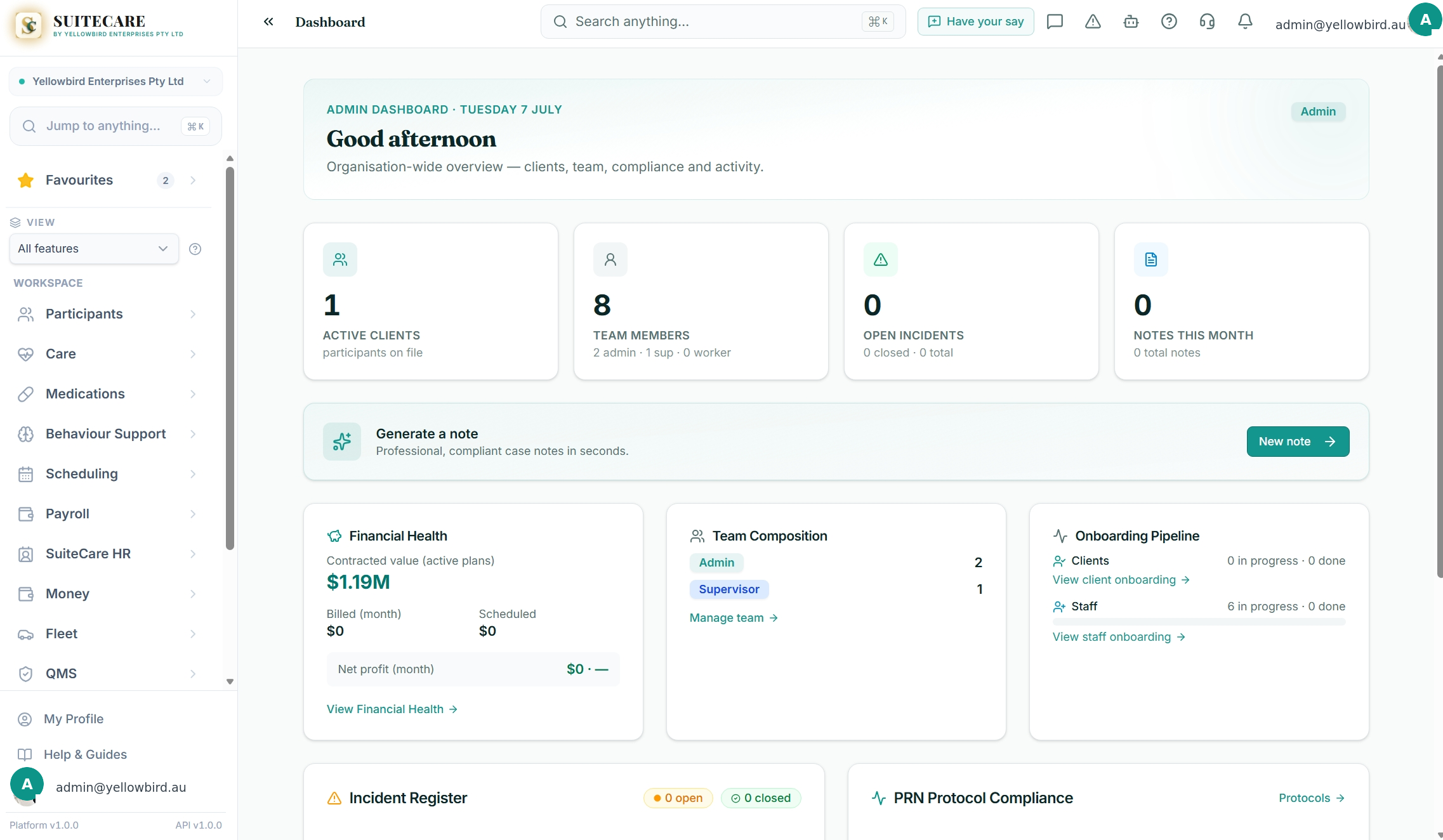Click the Favourites star icon
Image resolution: width=1443 pixels, height=840 pixels.
coord(26,180)
